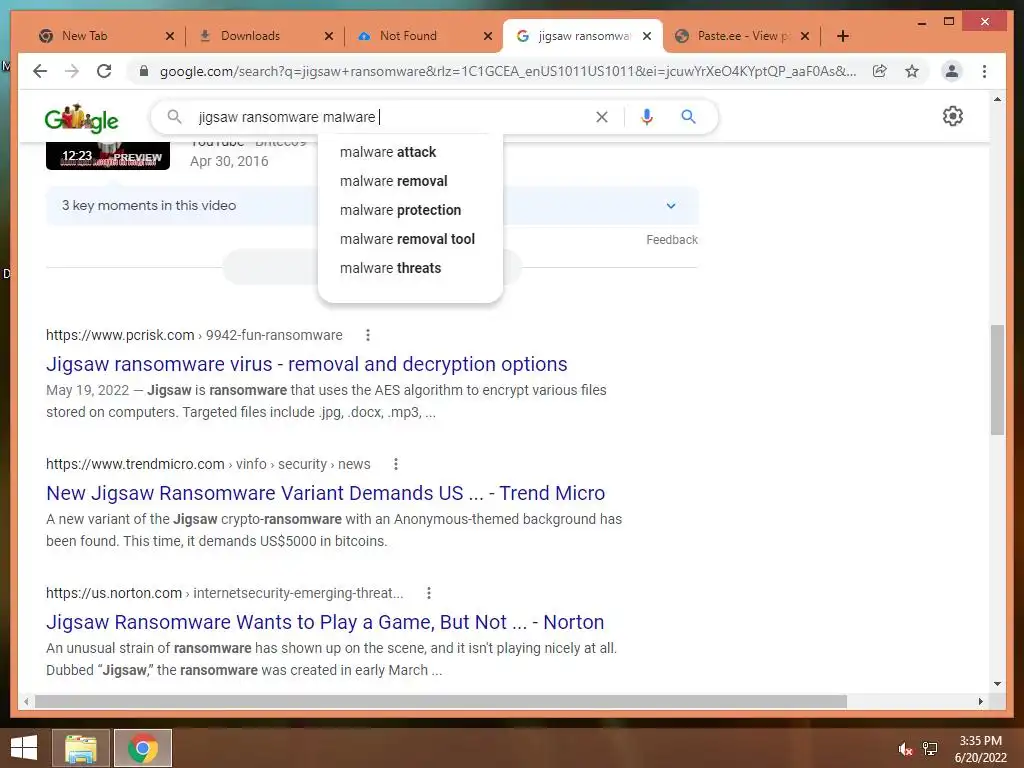This screenshot has width=1024, height=768.
Task: Click the scroll right arrow
Action: pyautogui.click(x=980, y=701)
